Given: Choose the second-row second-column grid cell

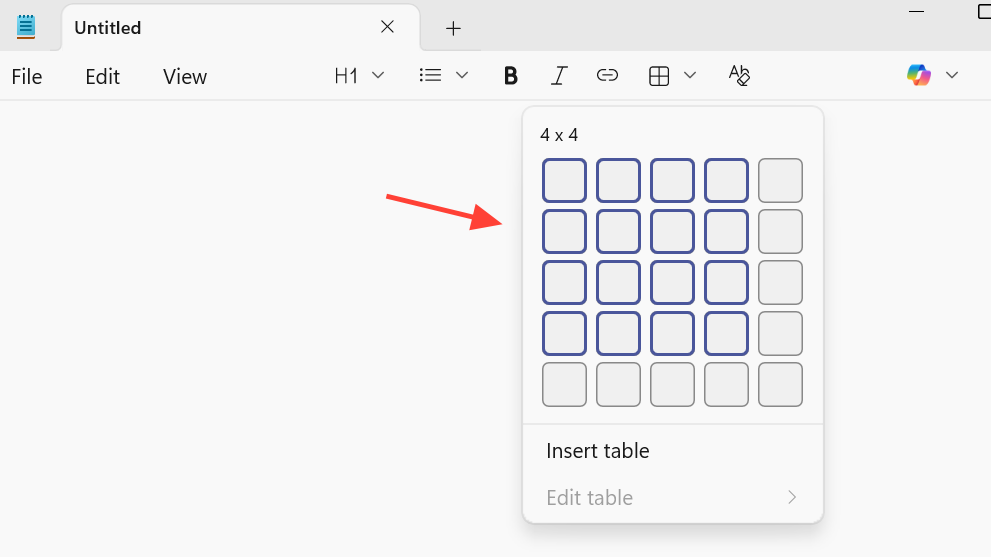Looking at the screenshot, I should (x=618, y=231).
